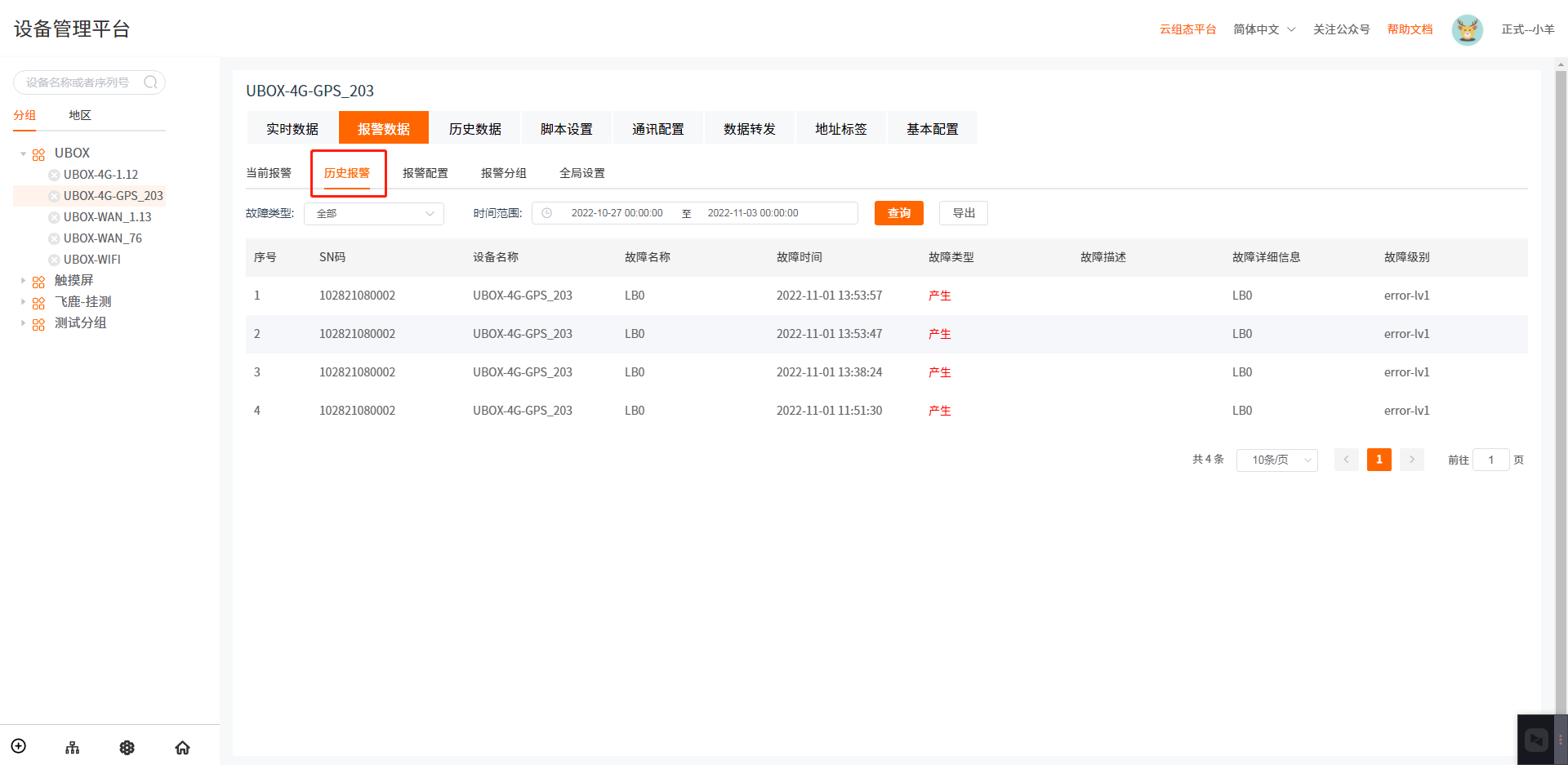The height and width of the screenshot is (765, 1568).
Task: Open the 故障类型 dropdown
Action: (x=374, y=213)
